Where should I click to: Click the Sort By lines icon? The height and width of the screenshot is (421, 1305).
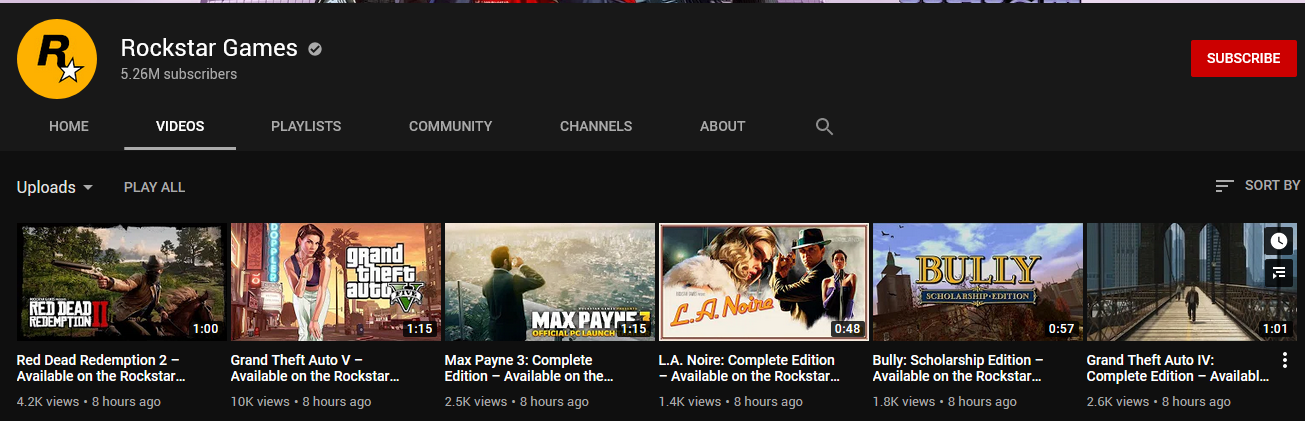[x=1224, y=186]
